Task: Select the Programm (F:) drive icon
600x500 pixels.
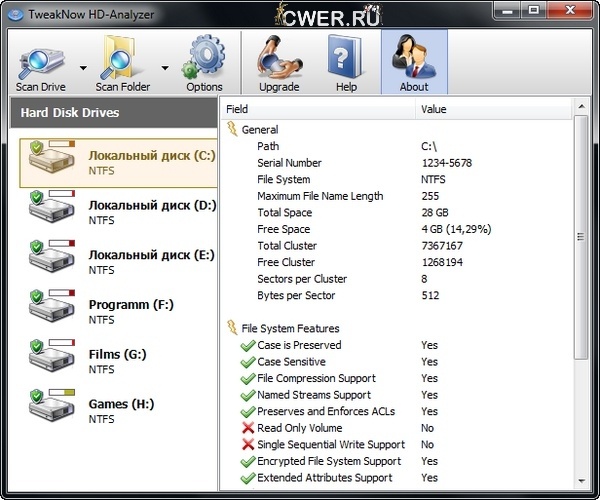Action: coord(50,308)
